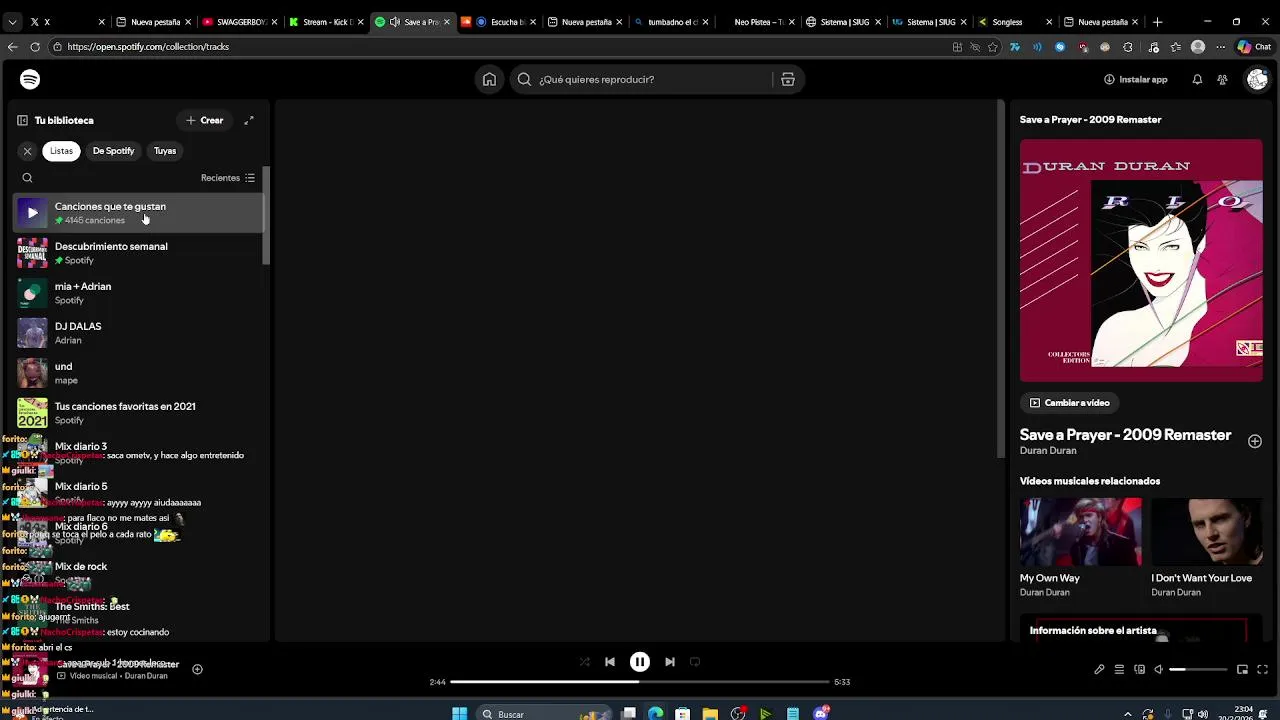Viewport: 1280px width, 720px height.
Task: Toggle the Listas filter chip
Action: click(62, 151)
